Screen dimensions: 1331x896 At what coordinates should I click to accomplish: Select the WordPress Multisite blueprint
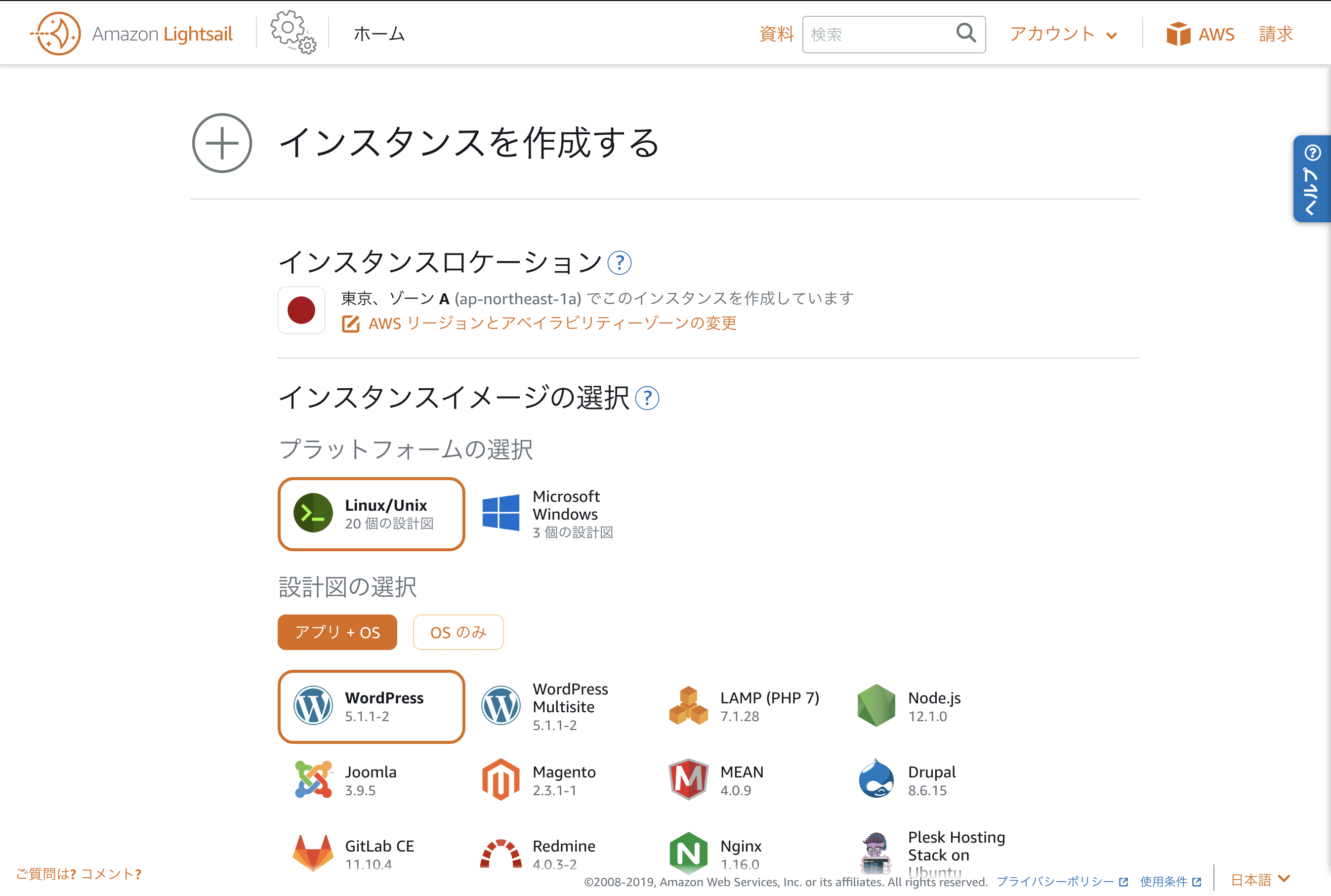(547, 706)
